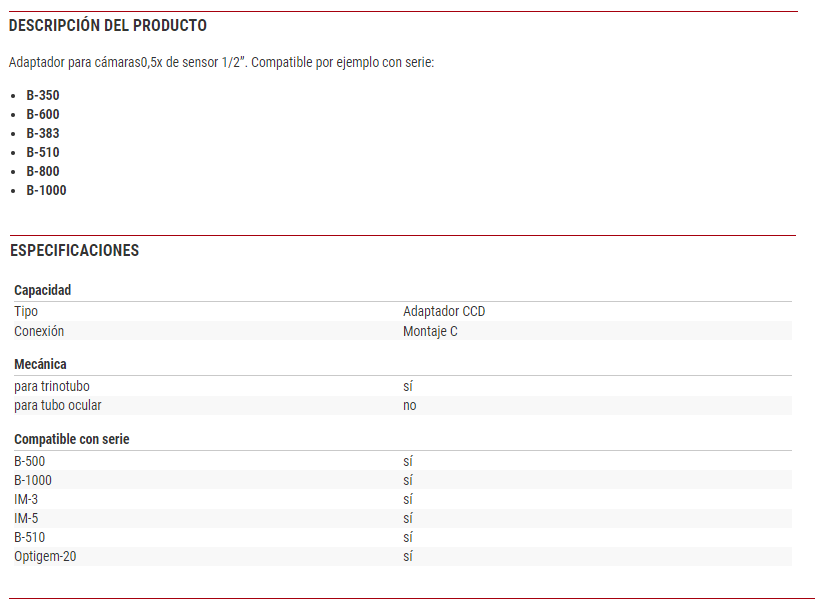Click the Adaptador CCD value
This screenshot has height=602, width=815.
tap(444, 311)
